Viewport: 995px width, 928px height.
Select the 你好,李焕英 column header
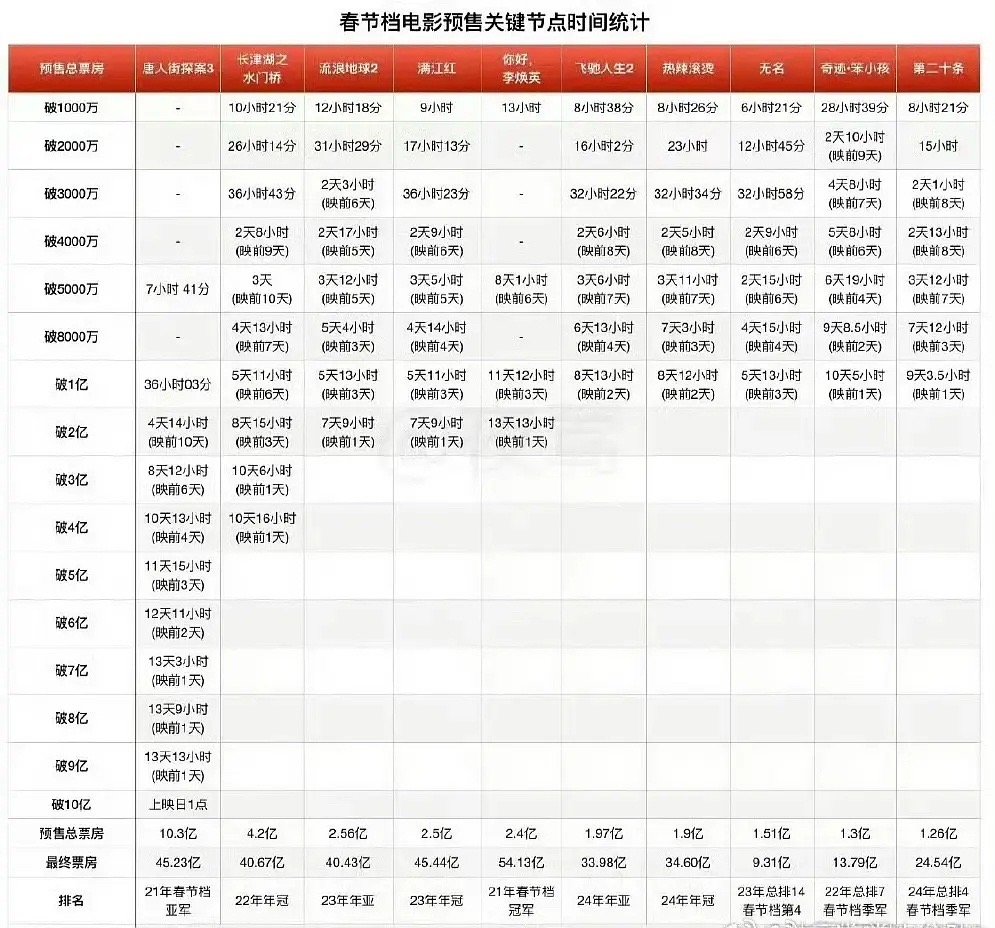click(521, 69)
